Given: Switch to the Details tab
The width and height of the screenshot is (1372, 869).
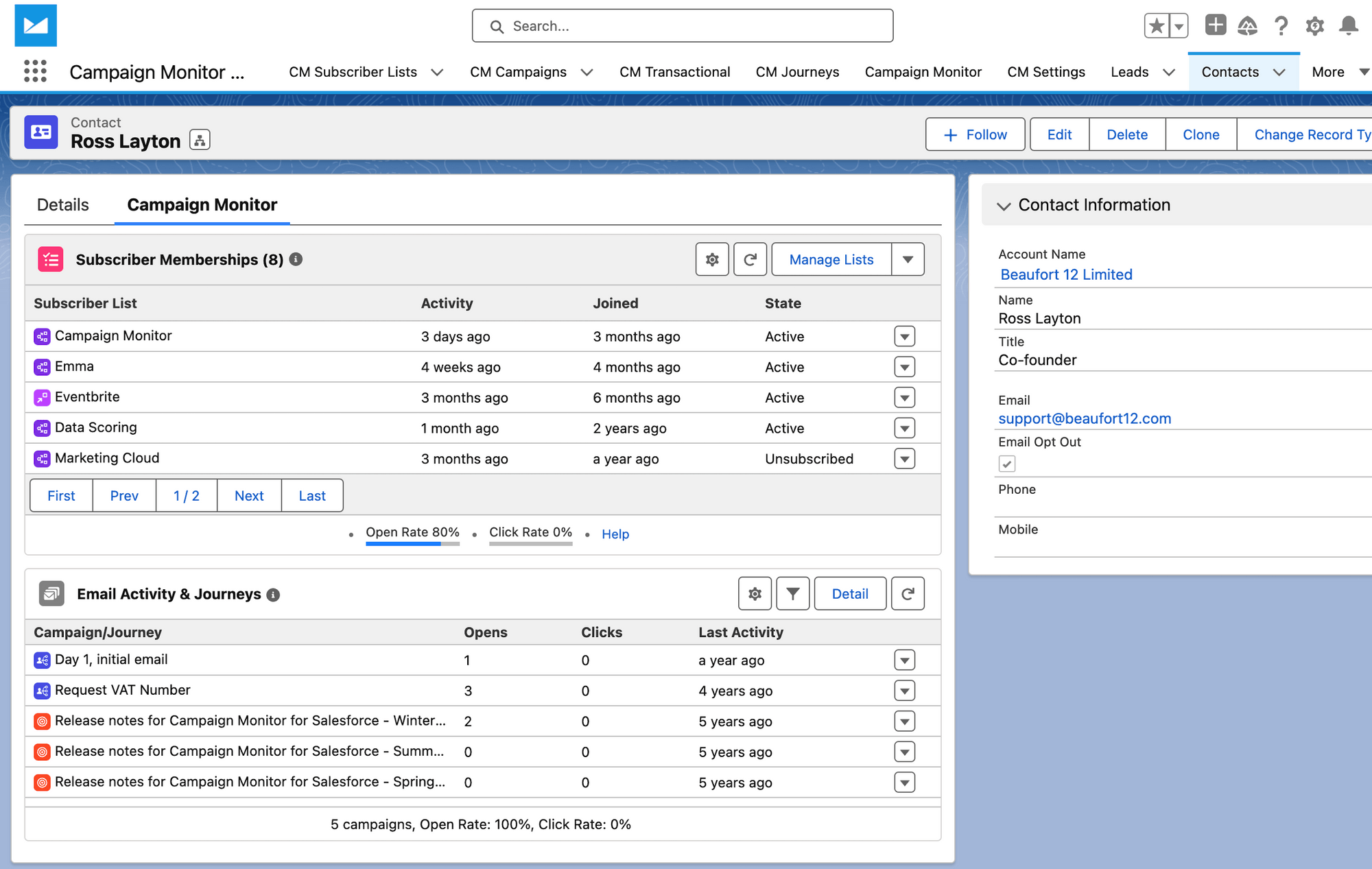Looking at the screenshot, I should pyautogui.click(x=63, y=205).
